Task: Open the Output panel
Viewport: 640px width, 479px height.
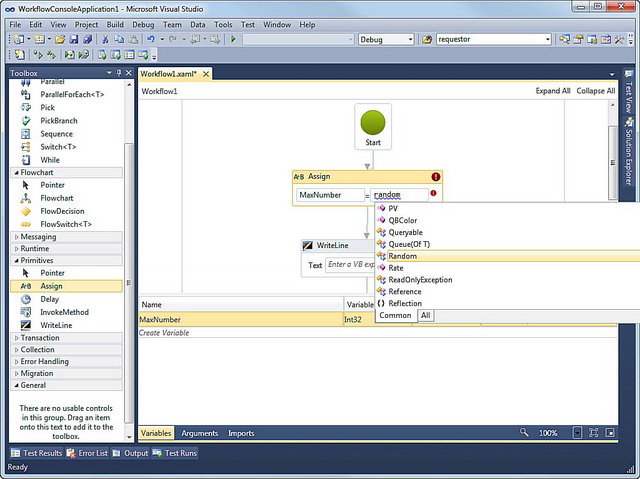Action: (x=131, y=453)
